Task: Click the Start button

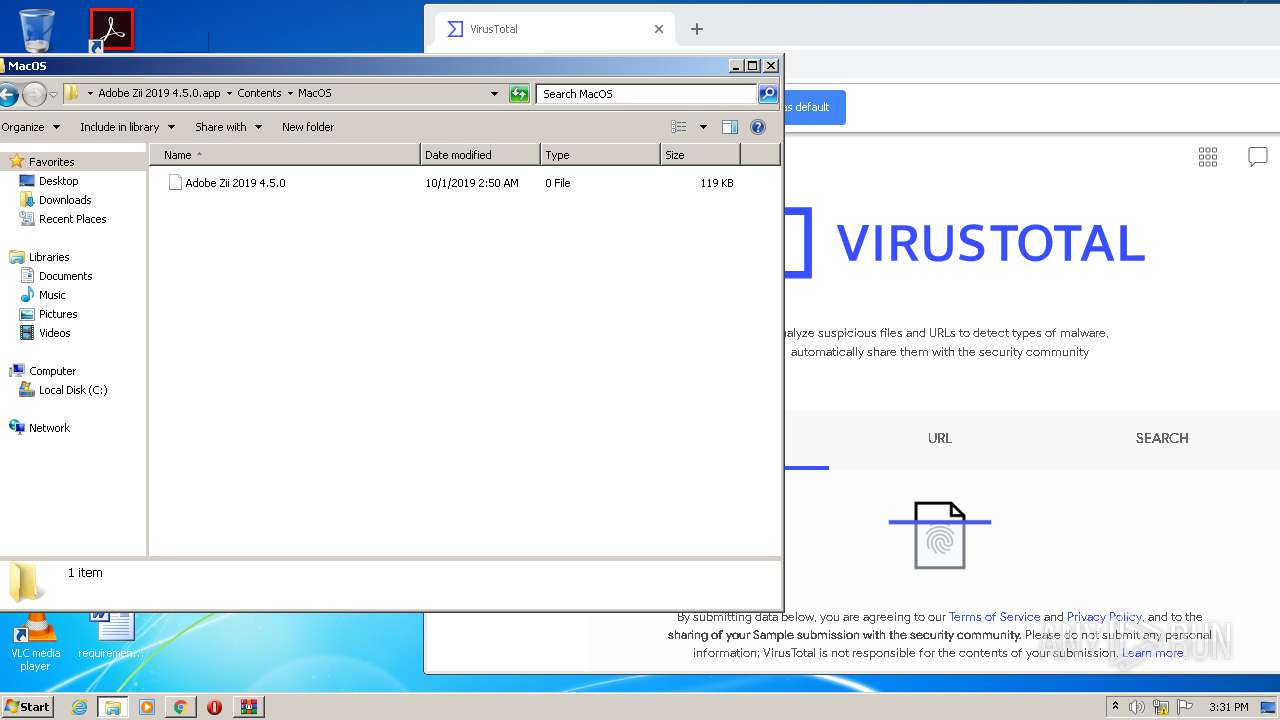Action: click(27, 707)
